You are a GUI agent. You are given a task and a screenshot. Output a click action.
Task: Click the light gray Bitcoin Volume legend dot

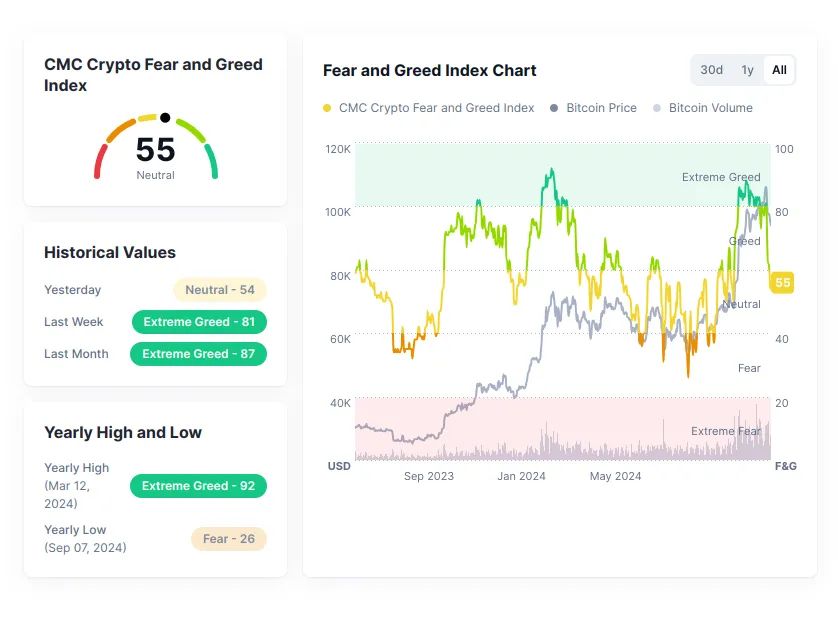657,108
